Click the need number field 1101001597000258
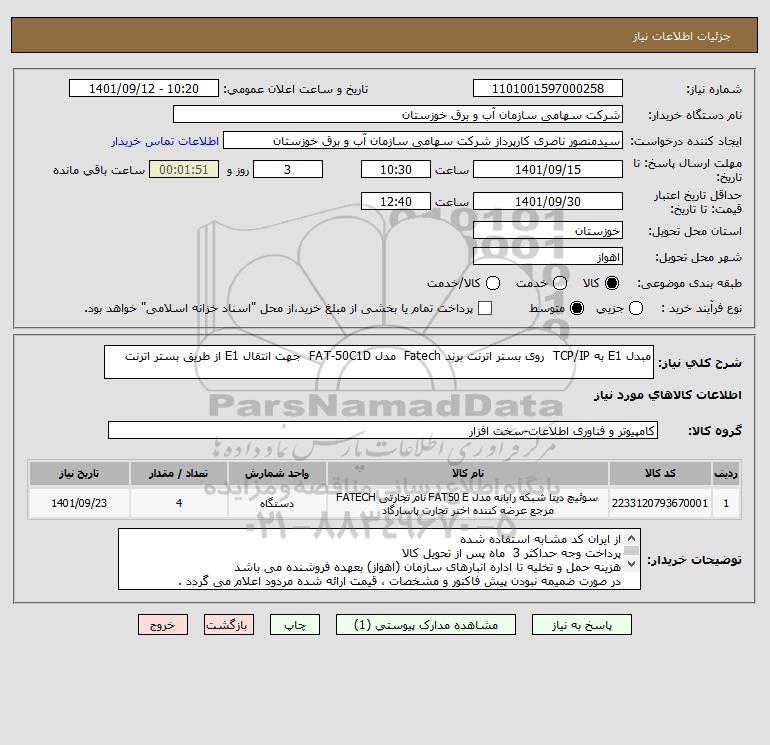Image resolution: width=770 pixels, height=745 pixels. [548, 88]
